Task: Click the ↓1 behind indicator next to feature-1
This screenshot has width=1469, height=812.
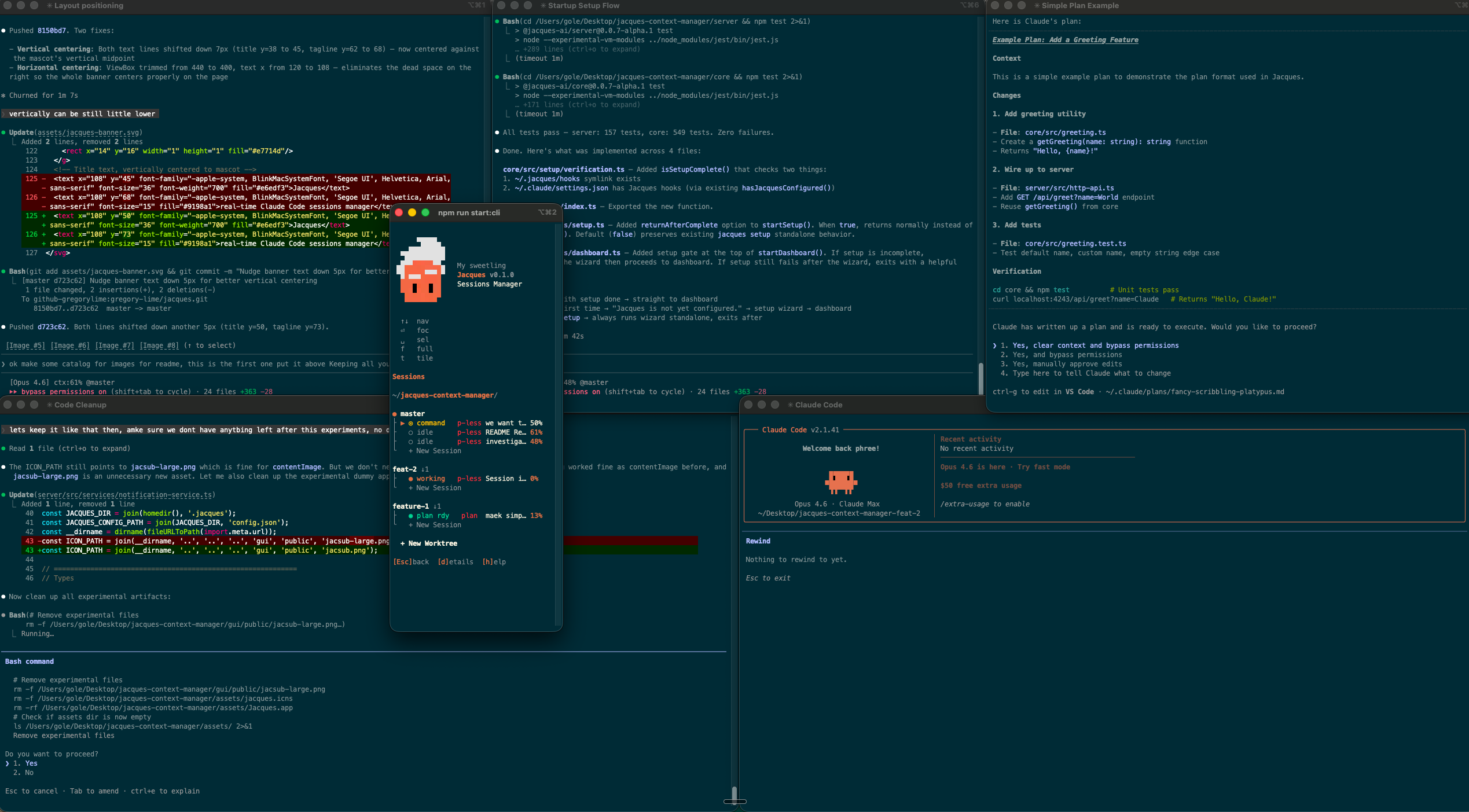Action: pyautogui.click(x=437, y=506)
